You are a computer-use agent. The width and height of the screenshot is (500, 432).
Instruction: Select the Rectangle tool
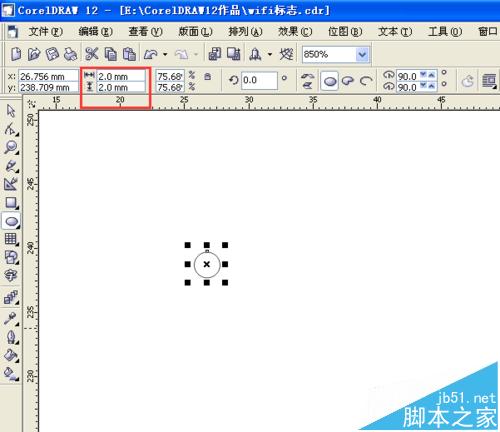point(11,202)
